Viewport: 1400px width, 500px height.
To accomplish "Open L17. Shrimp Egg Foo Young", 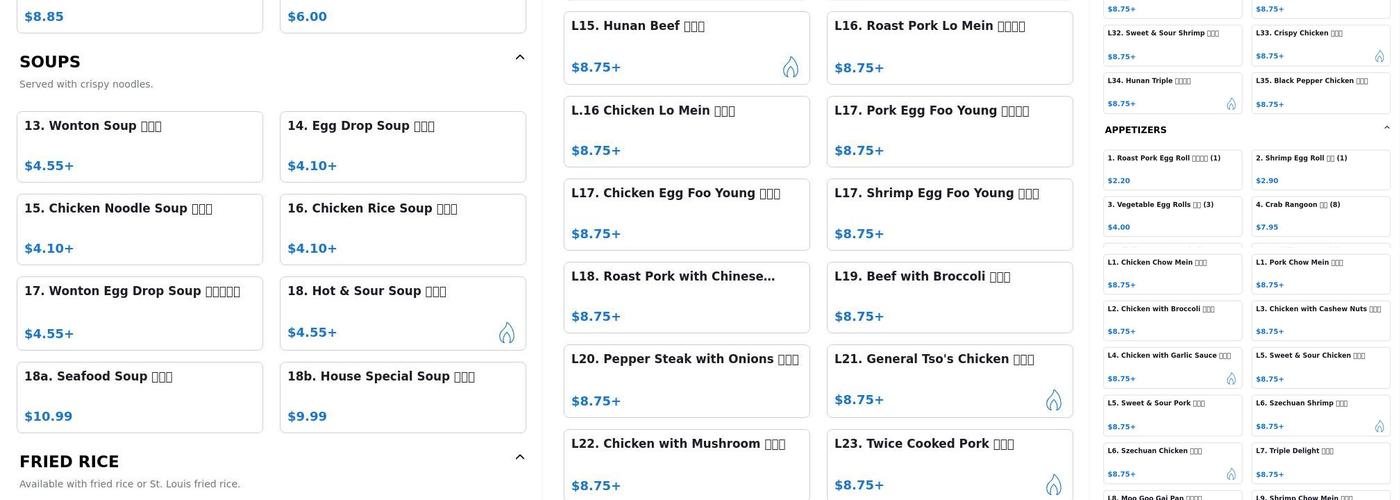I will [x=949, y=214].
